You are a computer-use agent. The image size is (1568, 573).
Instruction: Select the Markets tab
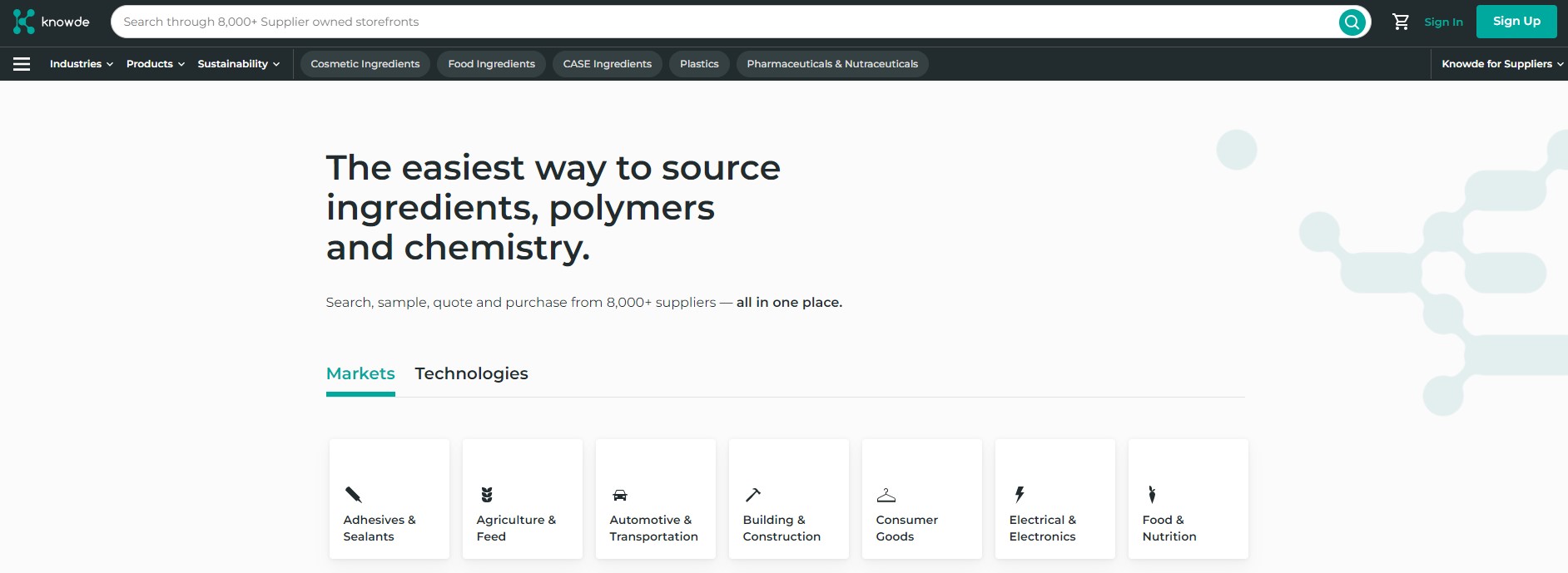click(360, 373)
